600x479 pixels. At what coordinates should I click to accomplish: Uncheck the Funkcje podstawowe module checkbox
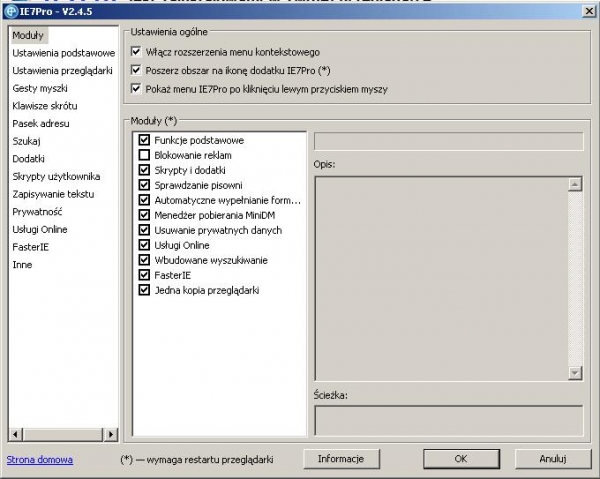pos(145,141)
